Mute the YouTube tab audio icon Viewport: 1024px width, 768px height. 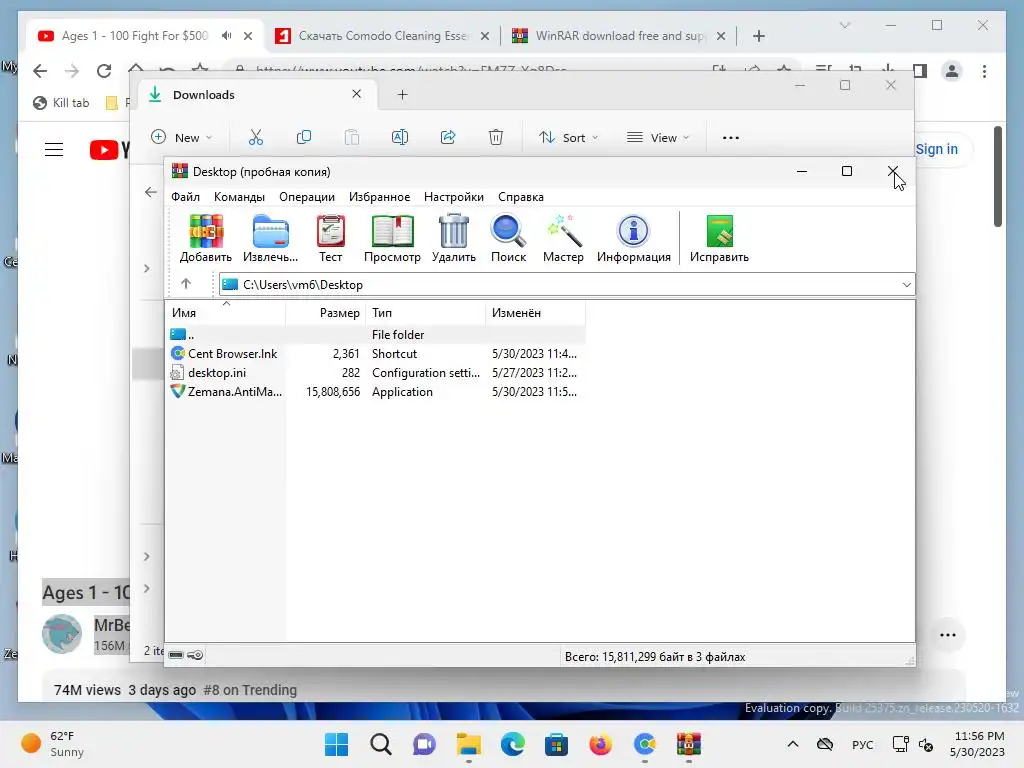[227, 35]
